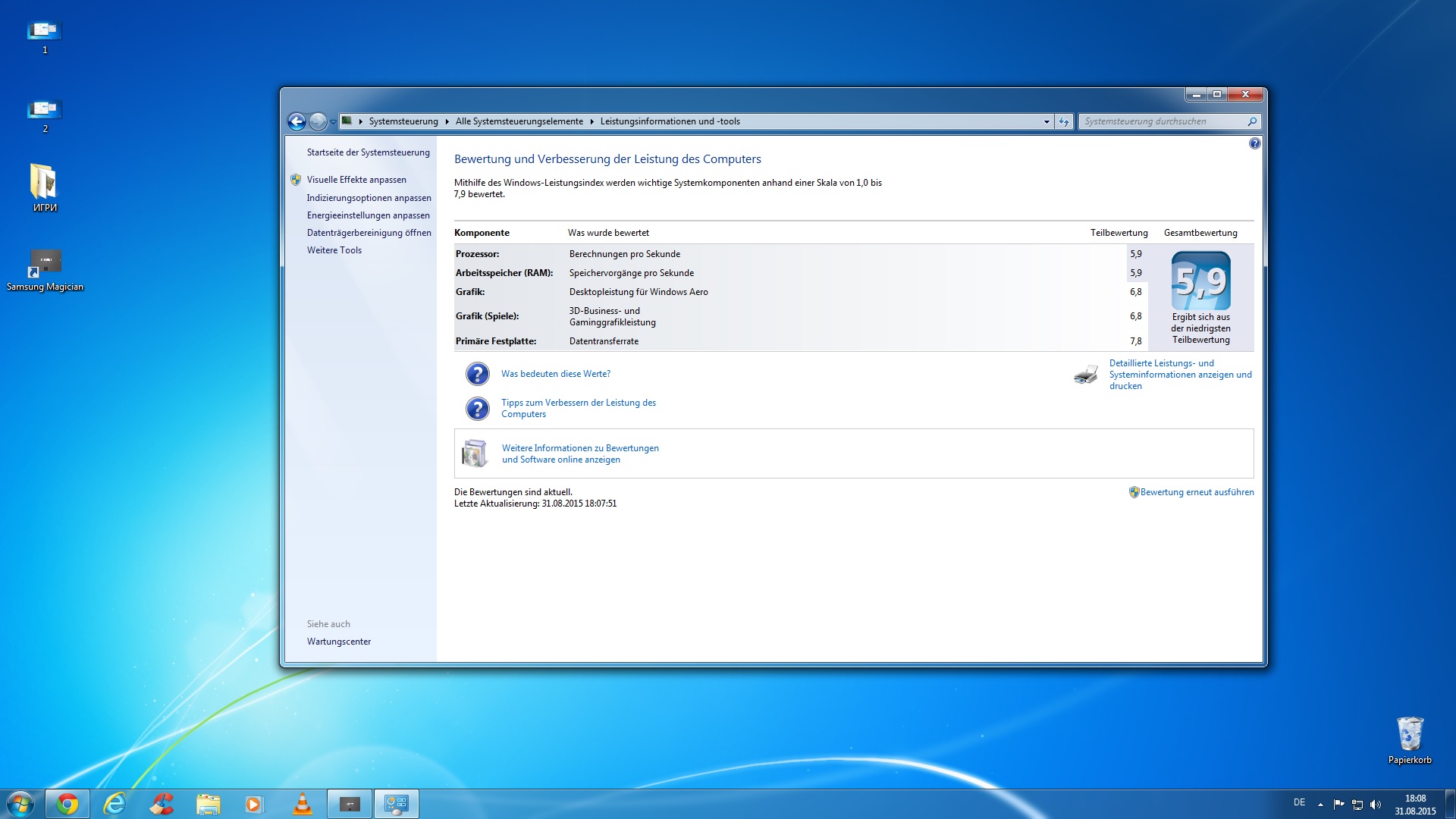Open Detaillierte Leistungs- und Systeminformationen link
Image resolution: width=1456 pixels, height=819 pixels.
tap(1181, 375)
